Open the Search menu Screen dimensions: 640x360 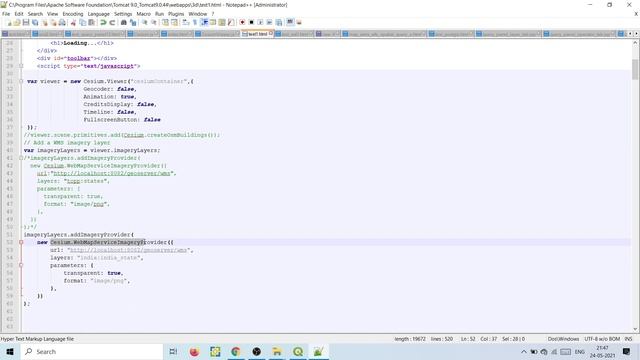35,14
